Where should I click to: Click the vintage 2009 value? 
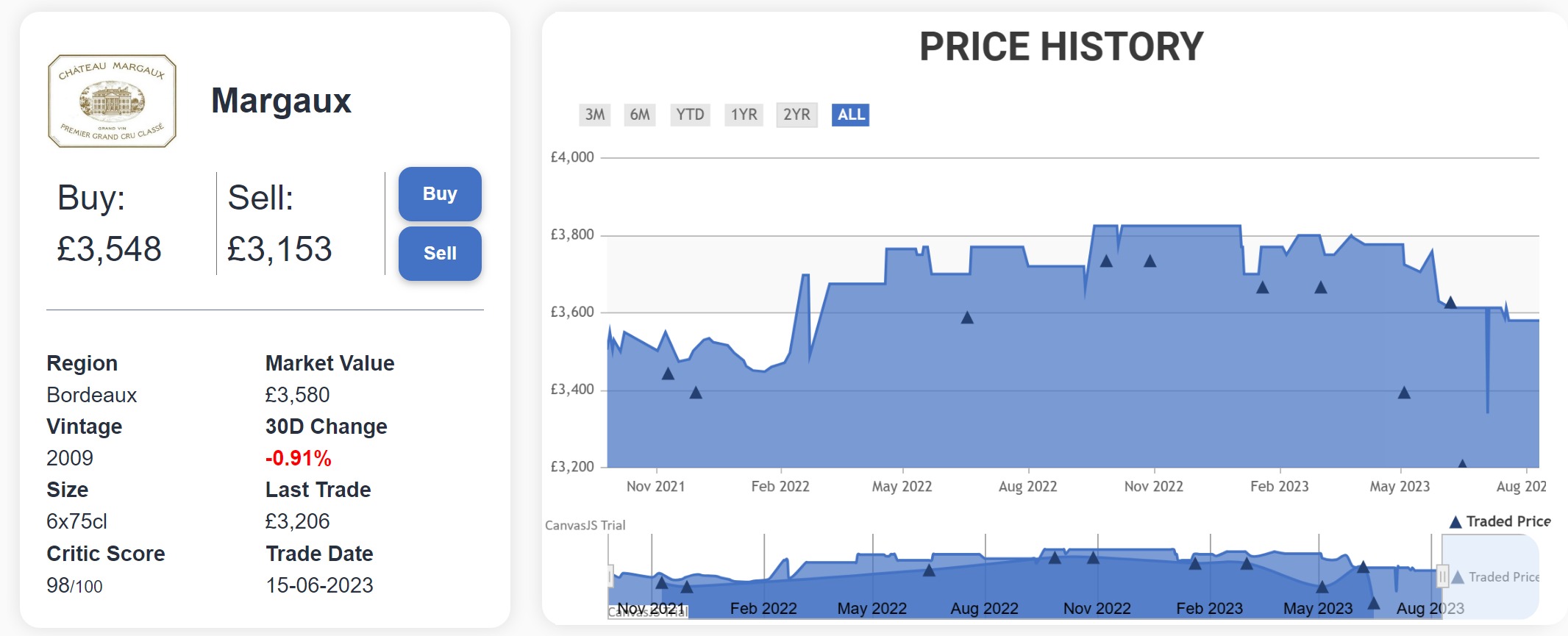70,458
